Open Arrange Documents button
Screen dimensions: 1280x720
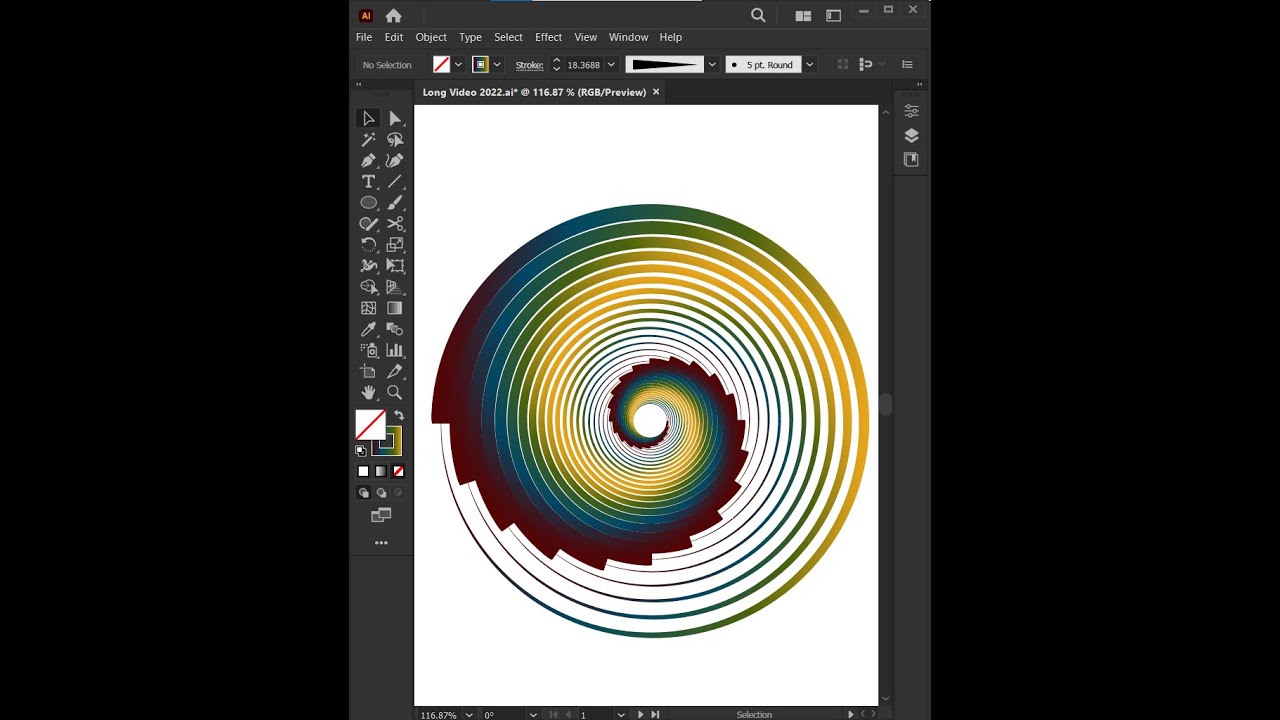click(803, 15)
